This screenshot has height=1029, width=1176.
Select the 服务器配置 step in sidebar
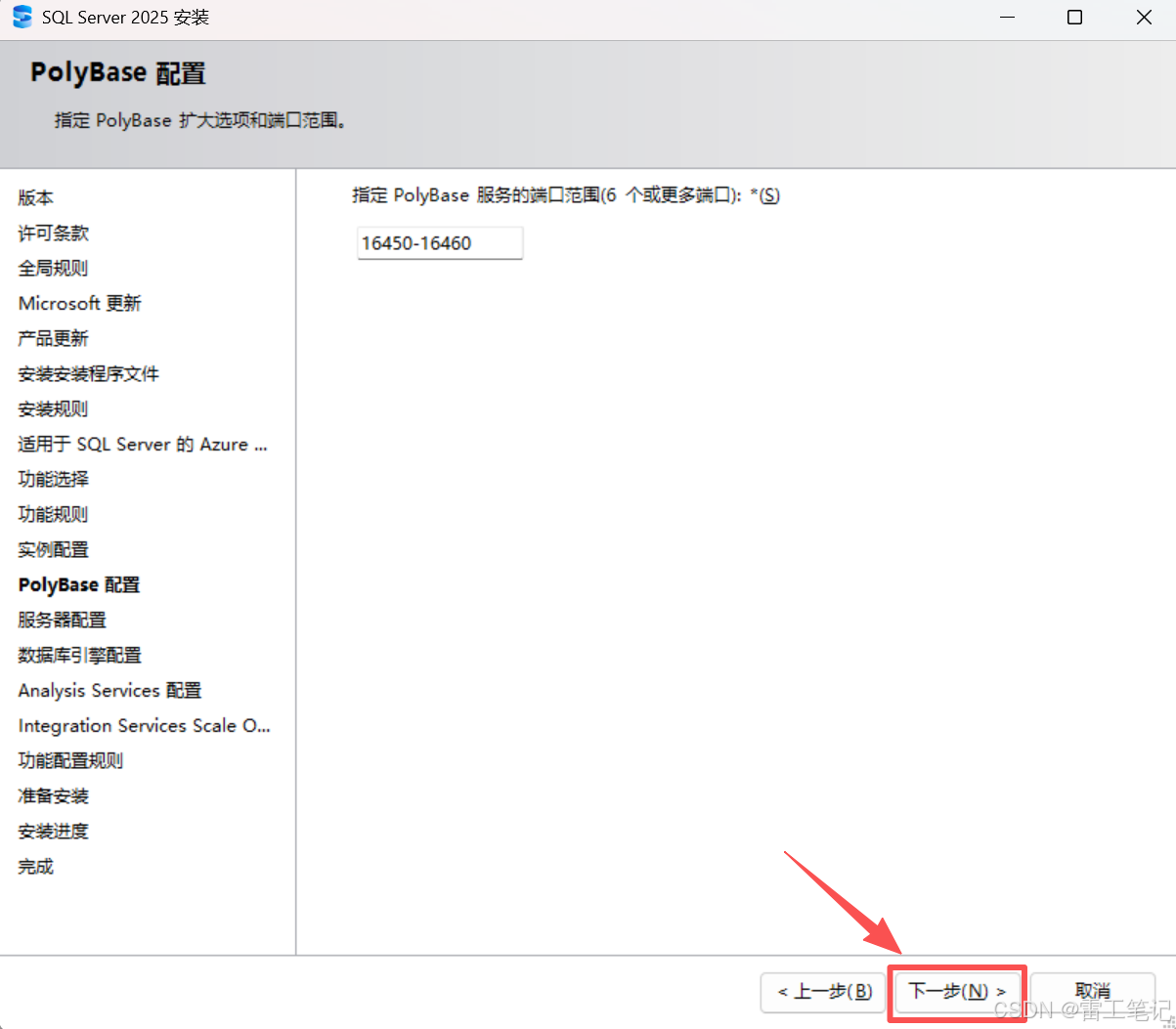[x=63, y=620]
